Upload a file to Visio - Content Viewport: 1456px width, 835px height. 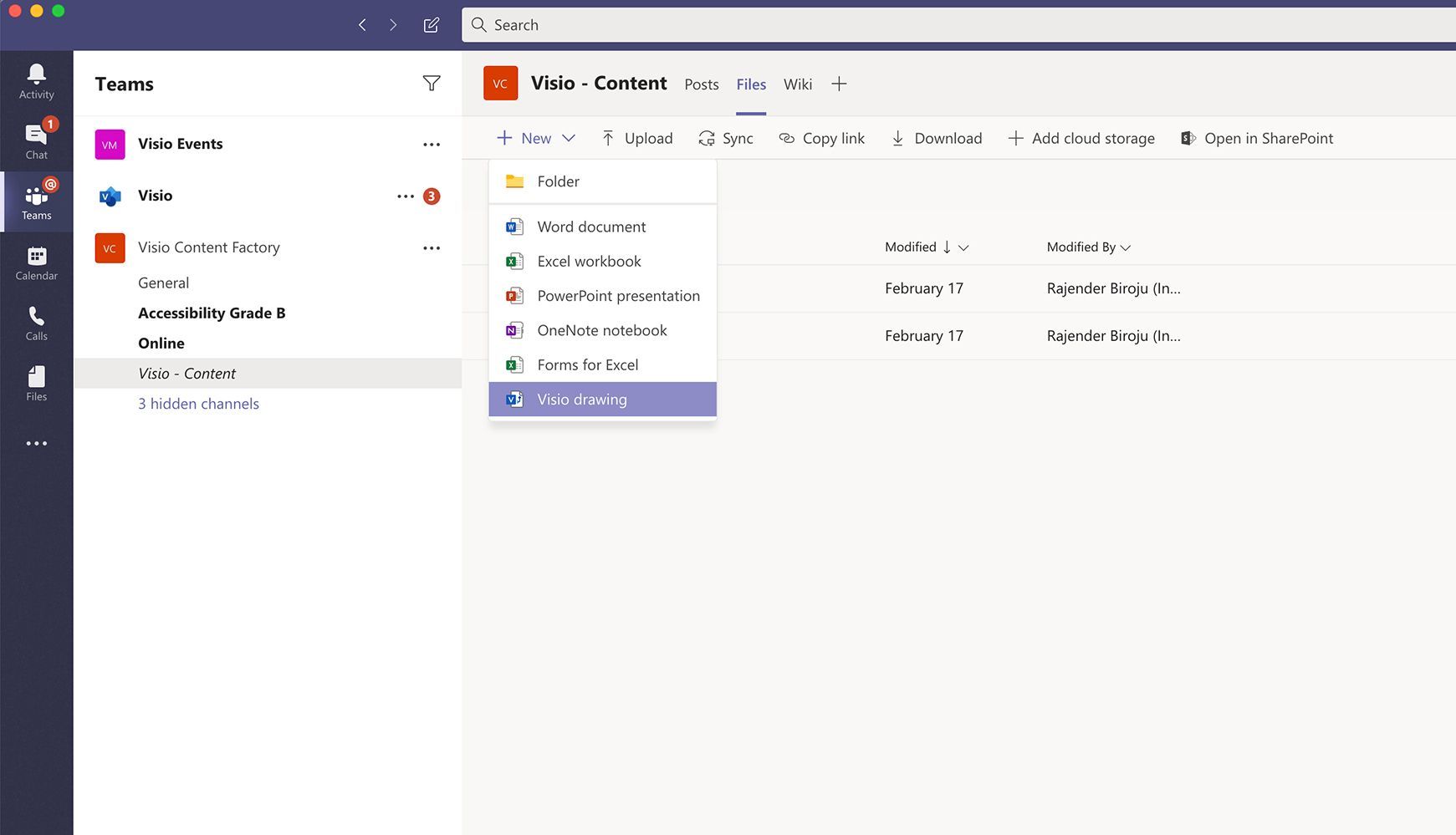(x=636, y=138)
